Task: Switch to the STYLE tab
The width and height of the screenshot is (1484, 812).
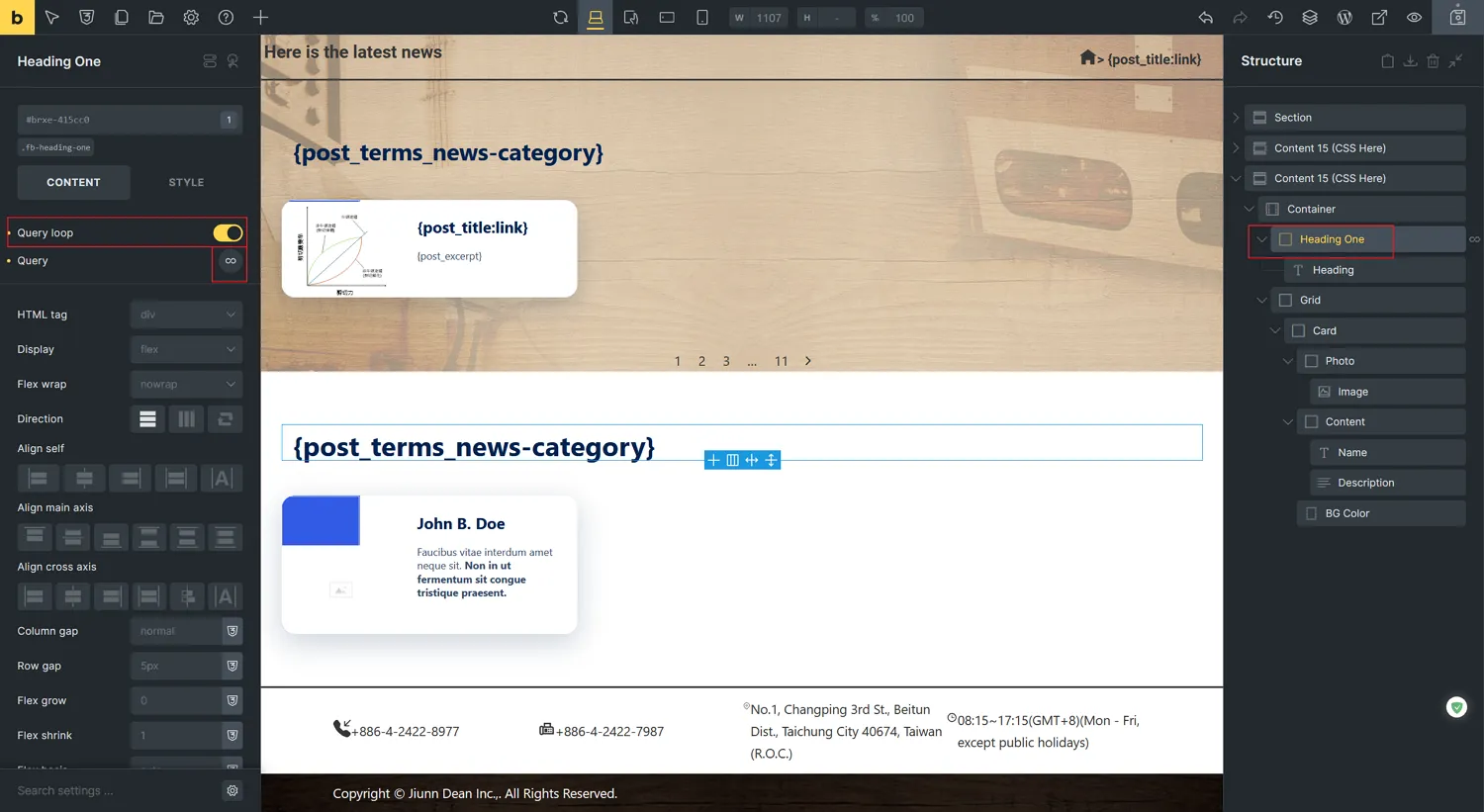Action: [186, 183]
